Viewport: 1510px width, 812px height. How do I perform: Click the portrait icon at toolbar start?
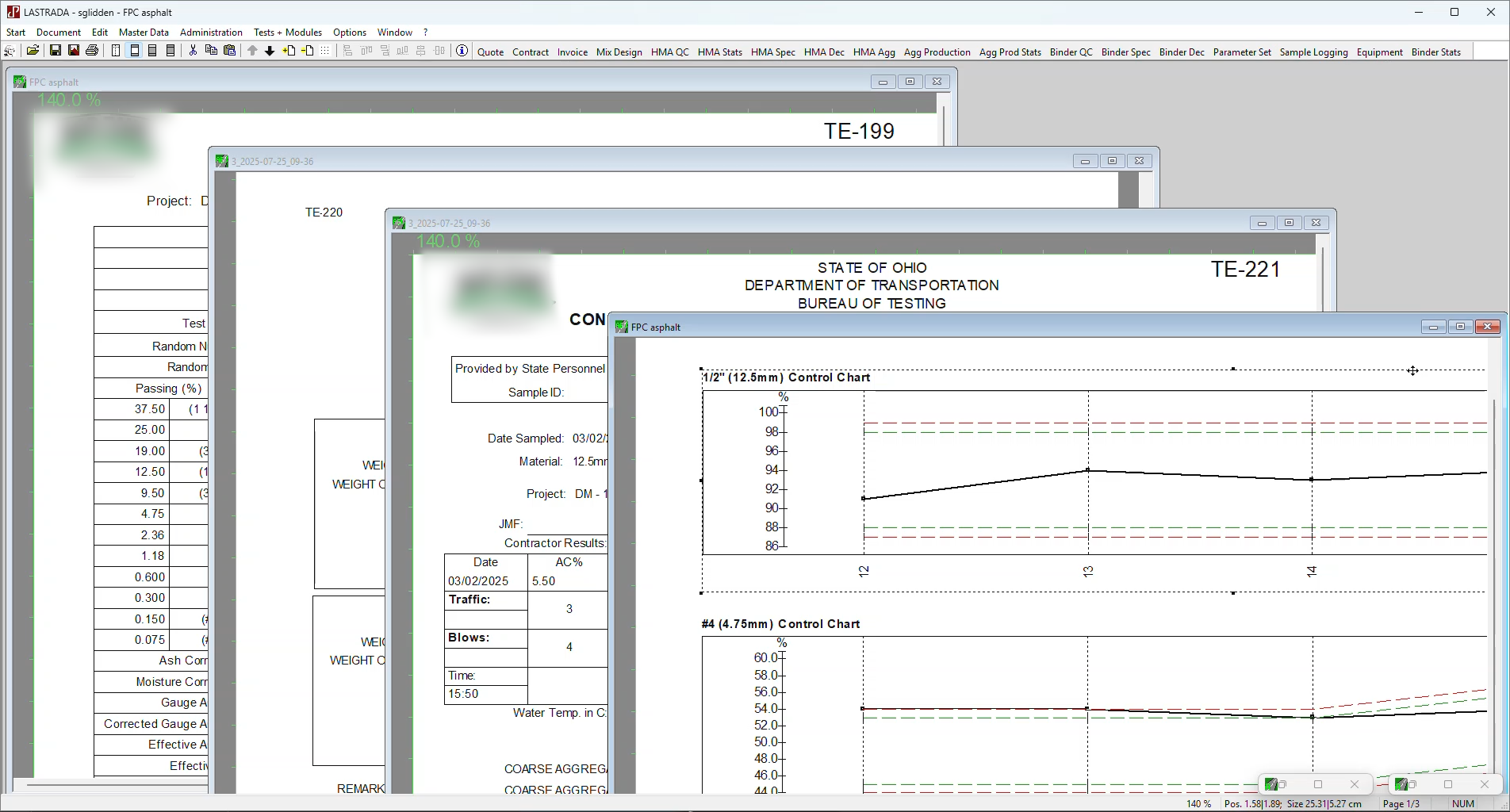pyautogui.click(x=10, y=51)
